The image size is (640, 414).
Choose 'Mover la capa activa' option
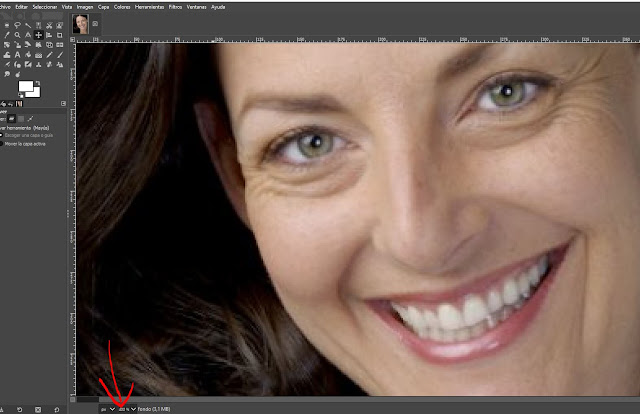tap(22, 144)
